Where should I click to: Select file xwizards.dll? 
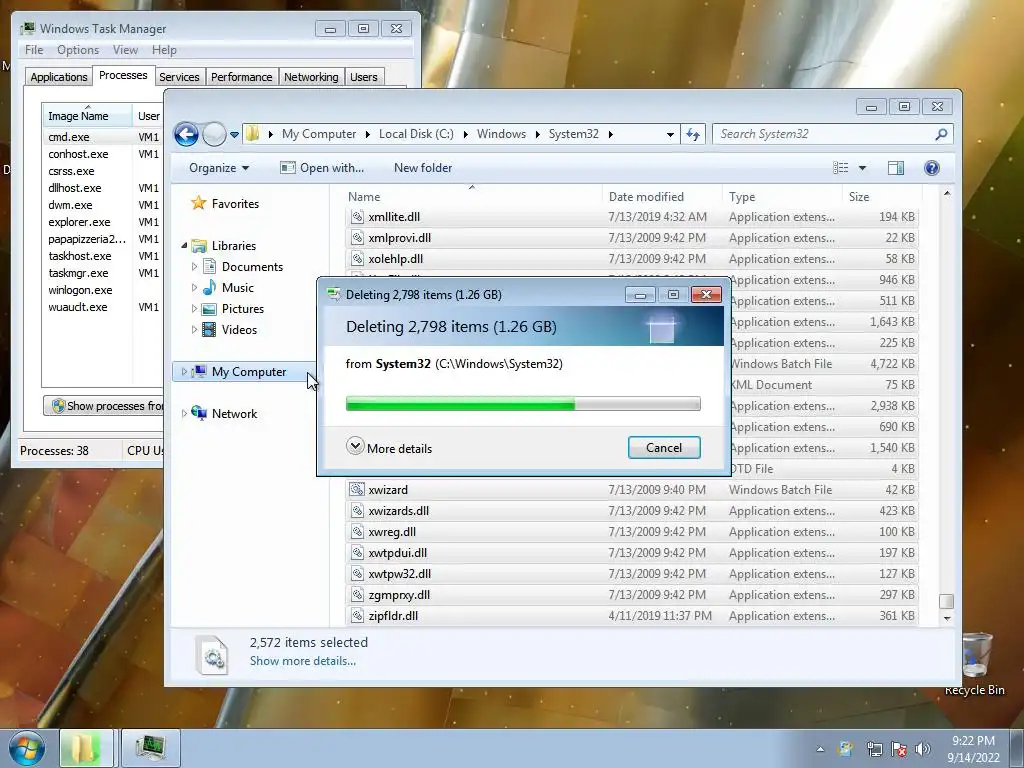point(398,511)
